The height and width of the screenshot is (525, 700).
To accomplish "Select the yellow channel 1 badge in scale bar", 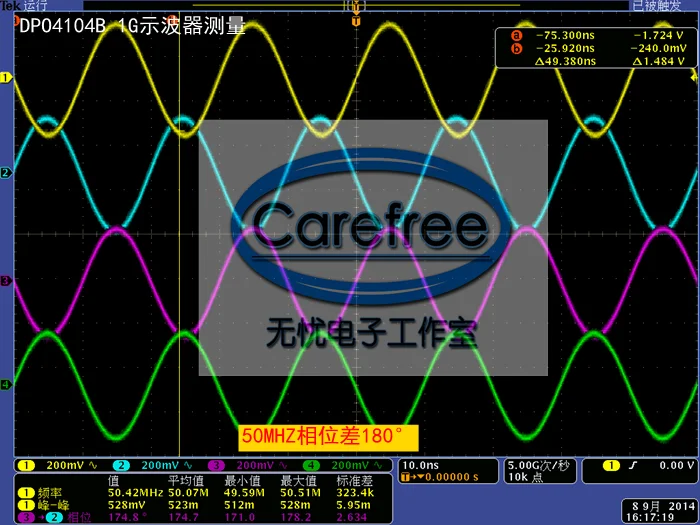I will 26,466.
